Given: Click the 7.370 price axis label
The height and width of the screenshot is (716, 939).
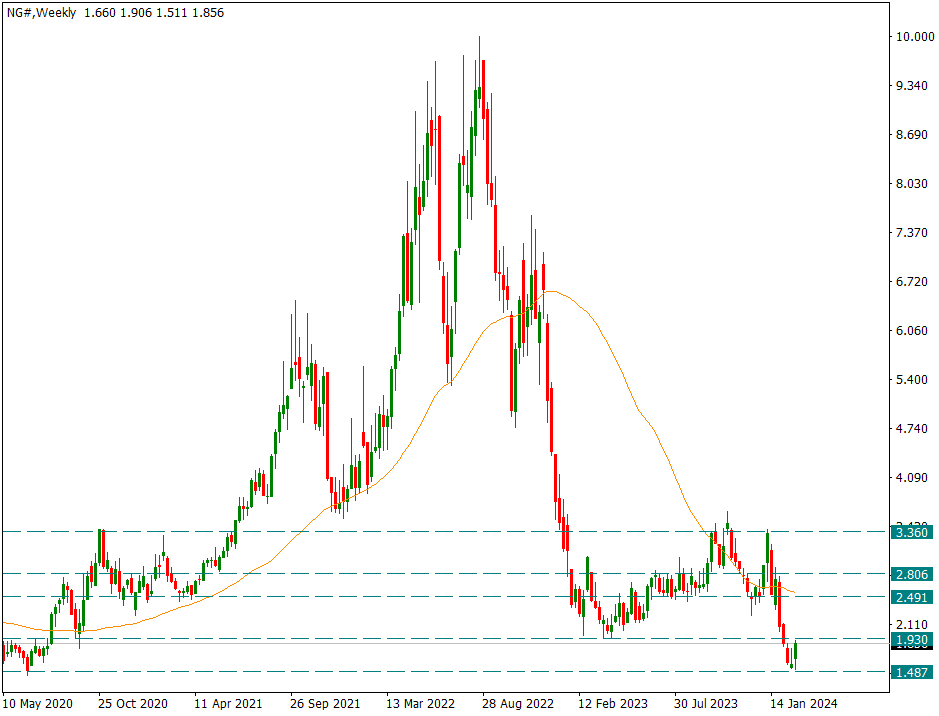Looking at the screenshot, I should point(911,233).
